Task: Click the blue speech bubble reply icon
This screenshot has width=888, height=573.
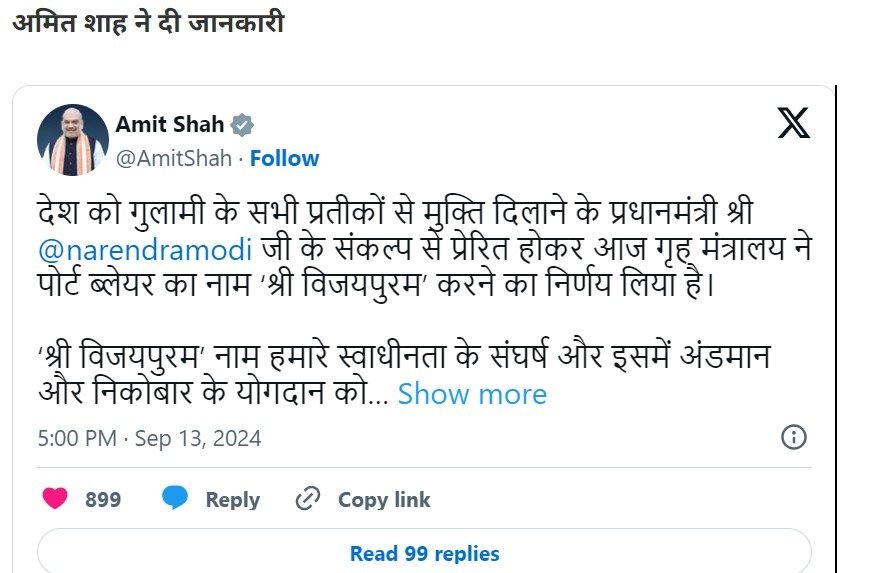Action: pos(175,499)
